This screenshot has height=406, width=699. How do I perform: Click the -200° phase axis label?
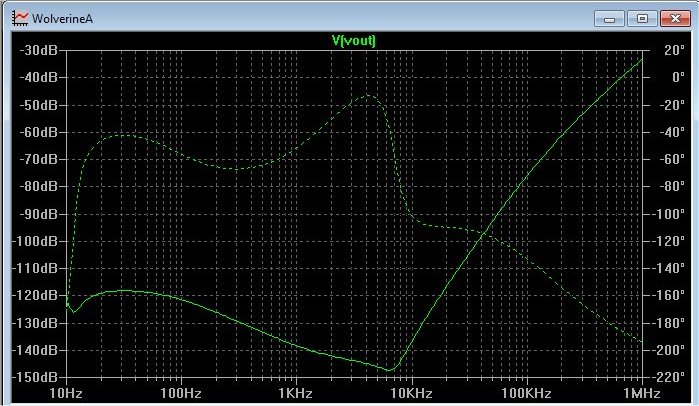[669, 350]
